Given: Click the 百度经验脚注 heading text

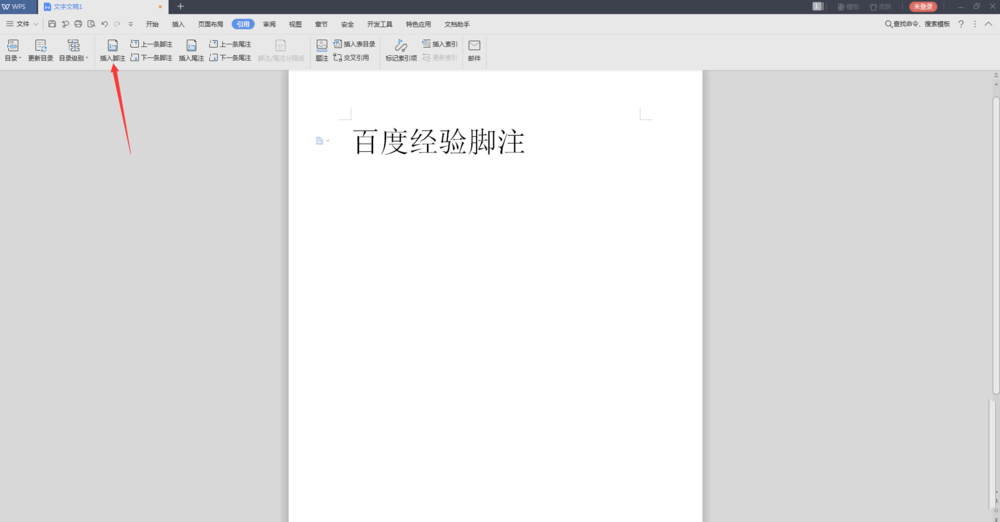Looking at the screenshot, I should click(x=439, y=142).
